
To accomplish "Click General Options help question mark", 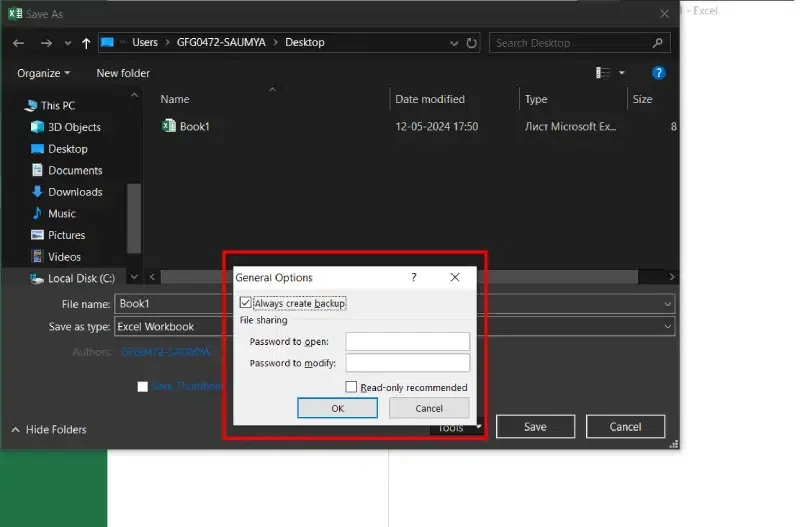I will point(414,277).
